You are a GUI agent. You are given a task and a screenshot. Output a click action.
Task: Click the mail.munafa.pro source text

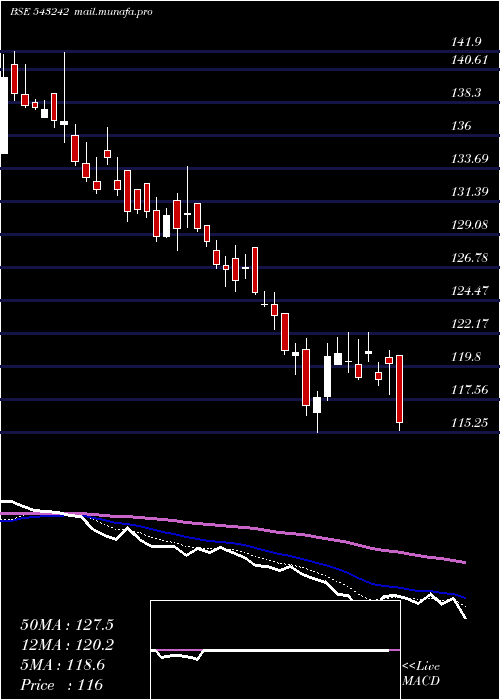pos(113,12)
